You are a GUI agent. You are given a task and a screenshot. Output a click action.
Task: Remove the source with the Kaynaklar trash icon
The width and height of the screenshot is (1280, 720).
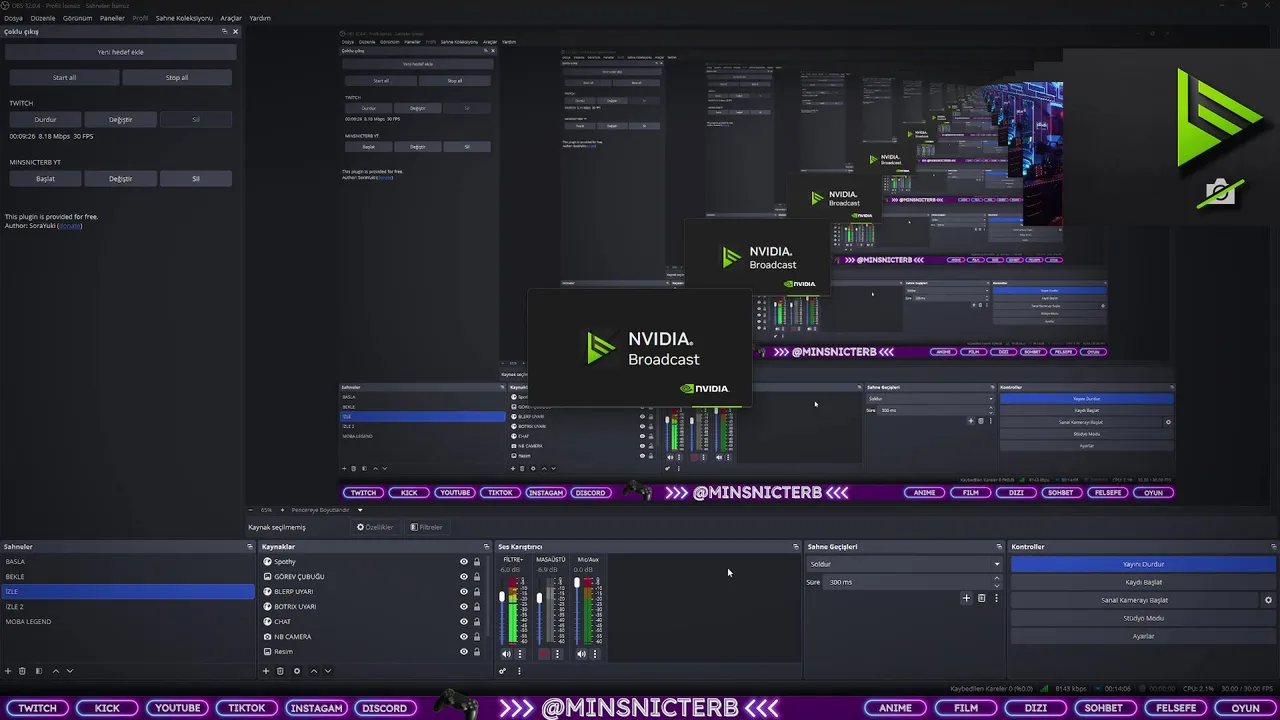(x=280, y=671)
